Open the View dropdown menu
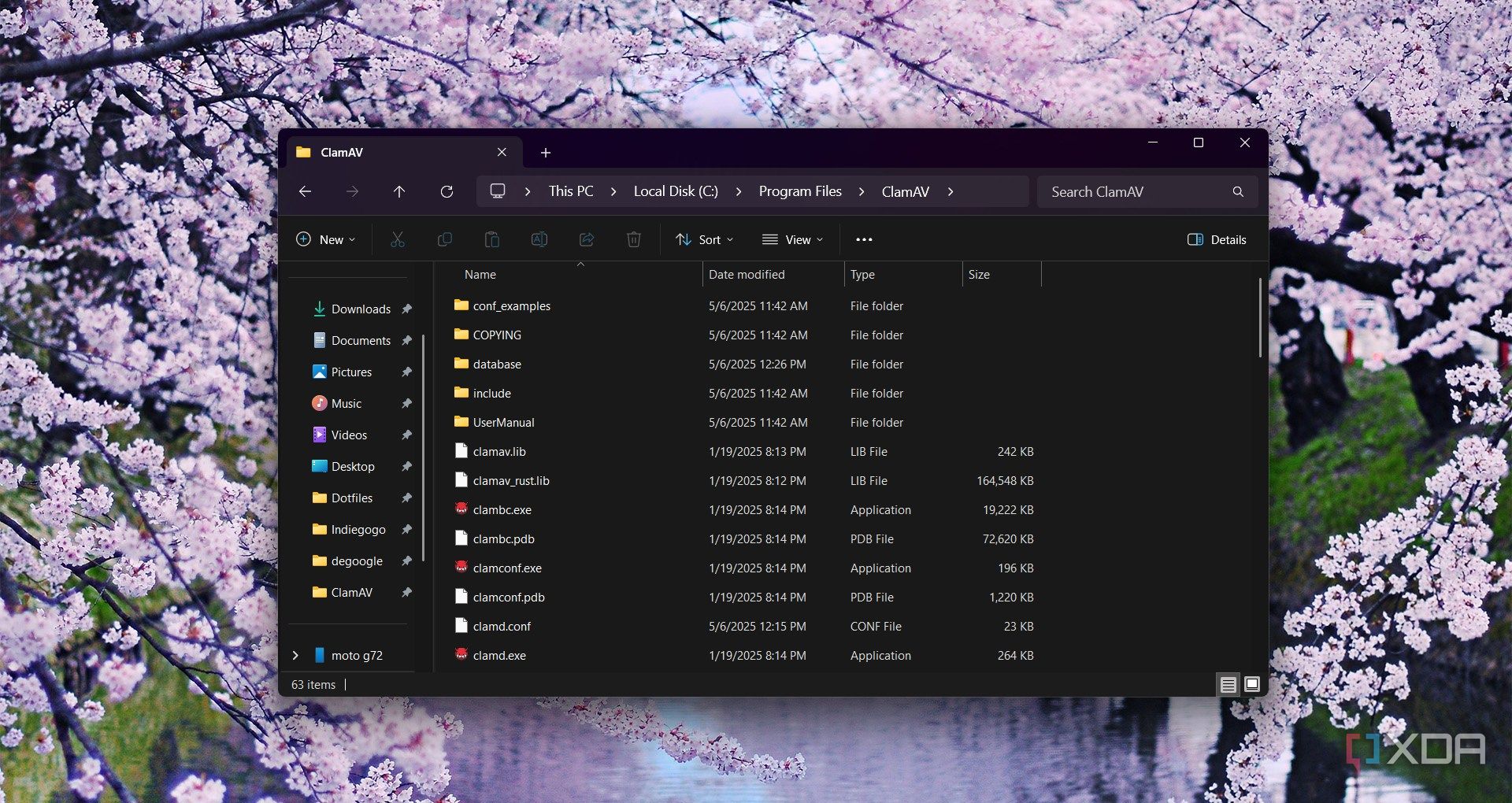Image resolution: width=1512 pixels, height=803 pixels. tap(793, 239)
